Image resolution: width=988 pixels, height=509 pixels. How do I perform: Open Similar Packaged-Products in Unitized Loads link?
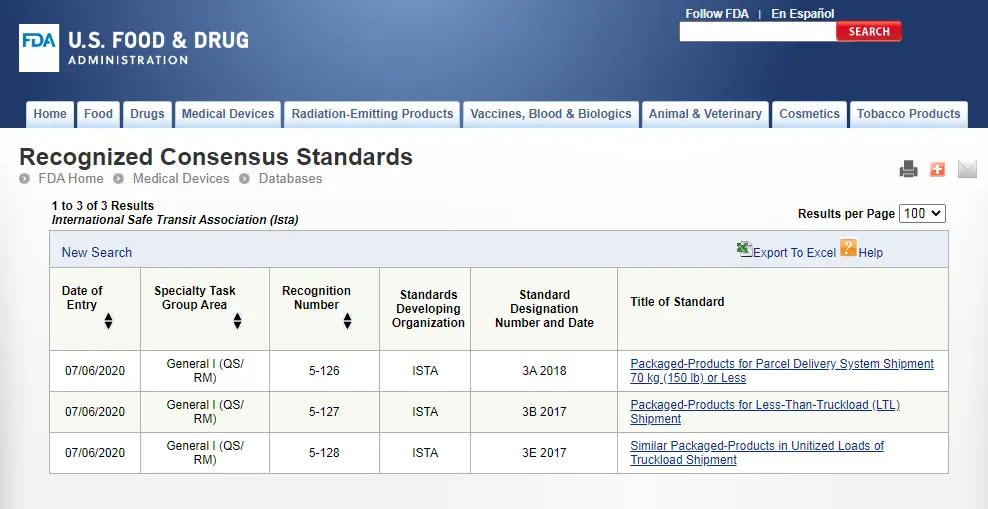click(x=757, y=453)
